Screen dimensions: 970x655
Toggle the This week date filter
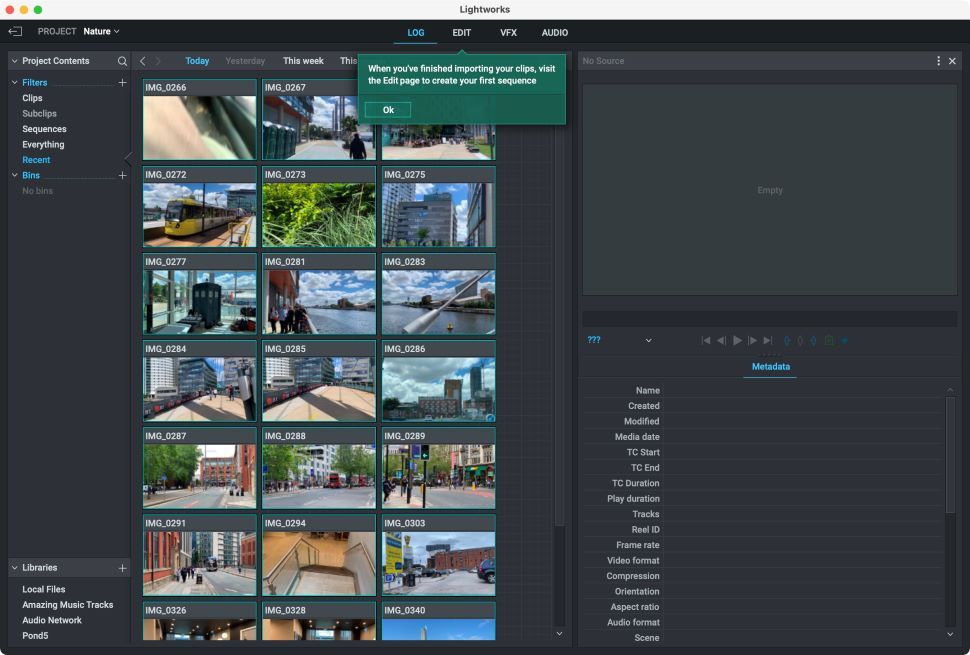[x=303, y=61]
